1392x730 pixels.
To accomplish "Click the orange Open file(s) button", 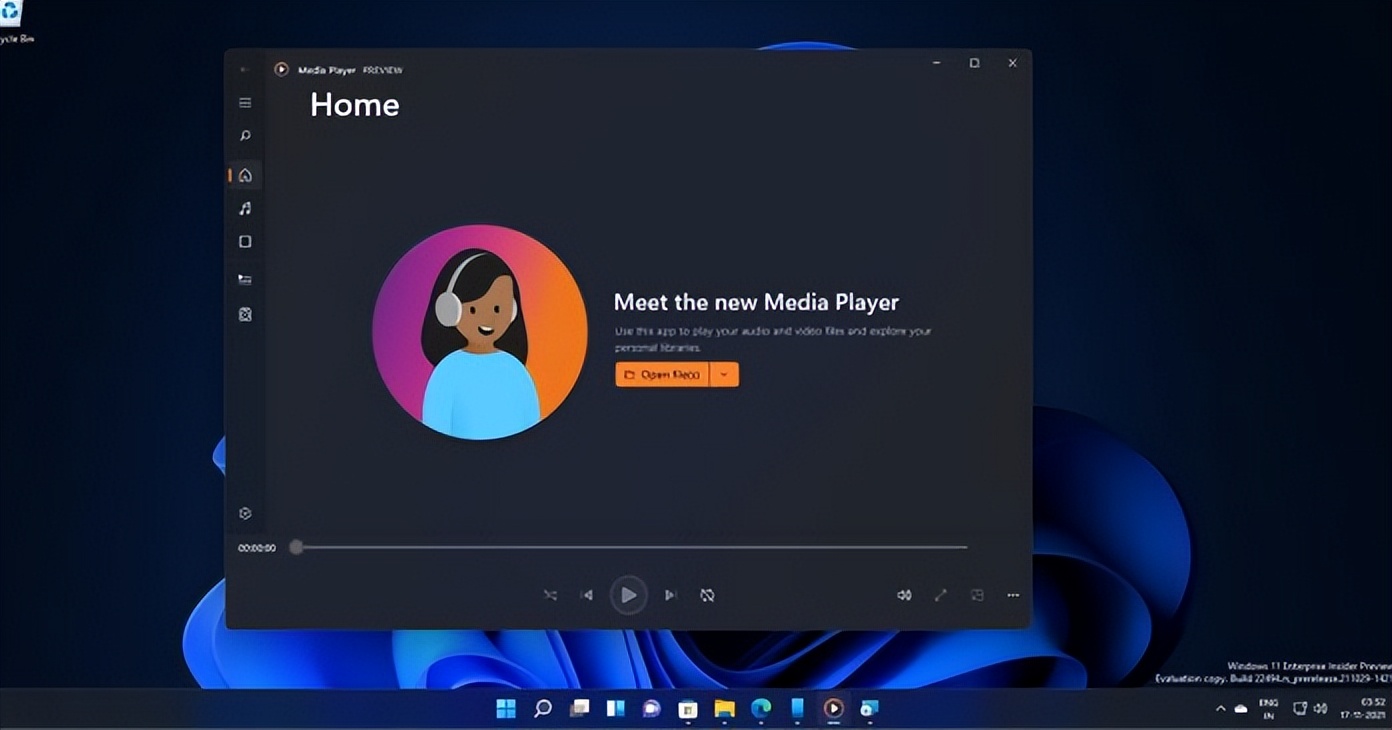I will pyautogui.click(x=662, y=374).
